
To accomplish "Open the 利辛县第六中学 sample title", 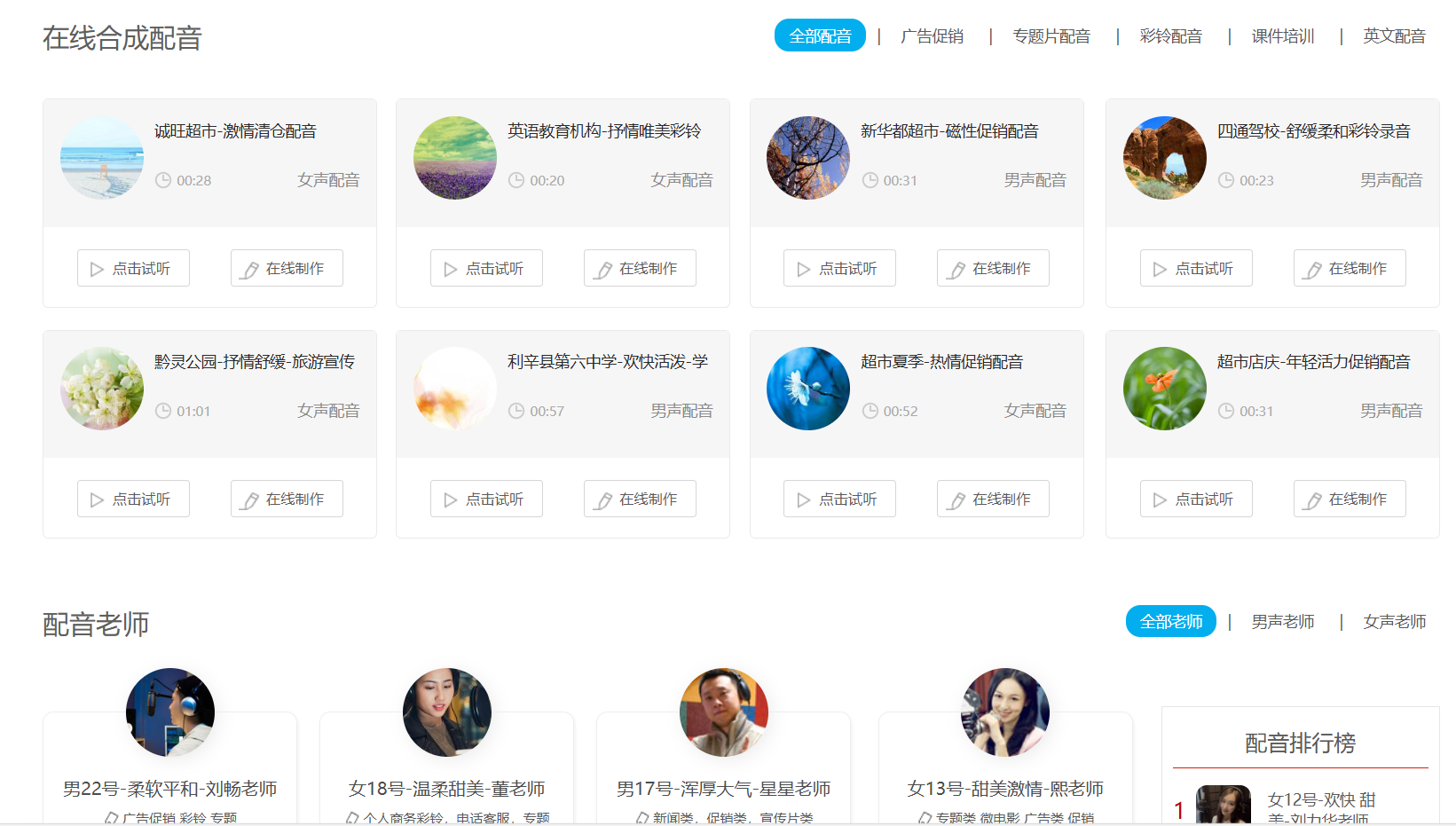I will pyautogui.click(x=608, y=362).
